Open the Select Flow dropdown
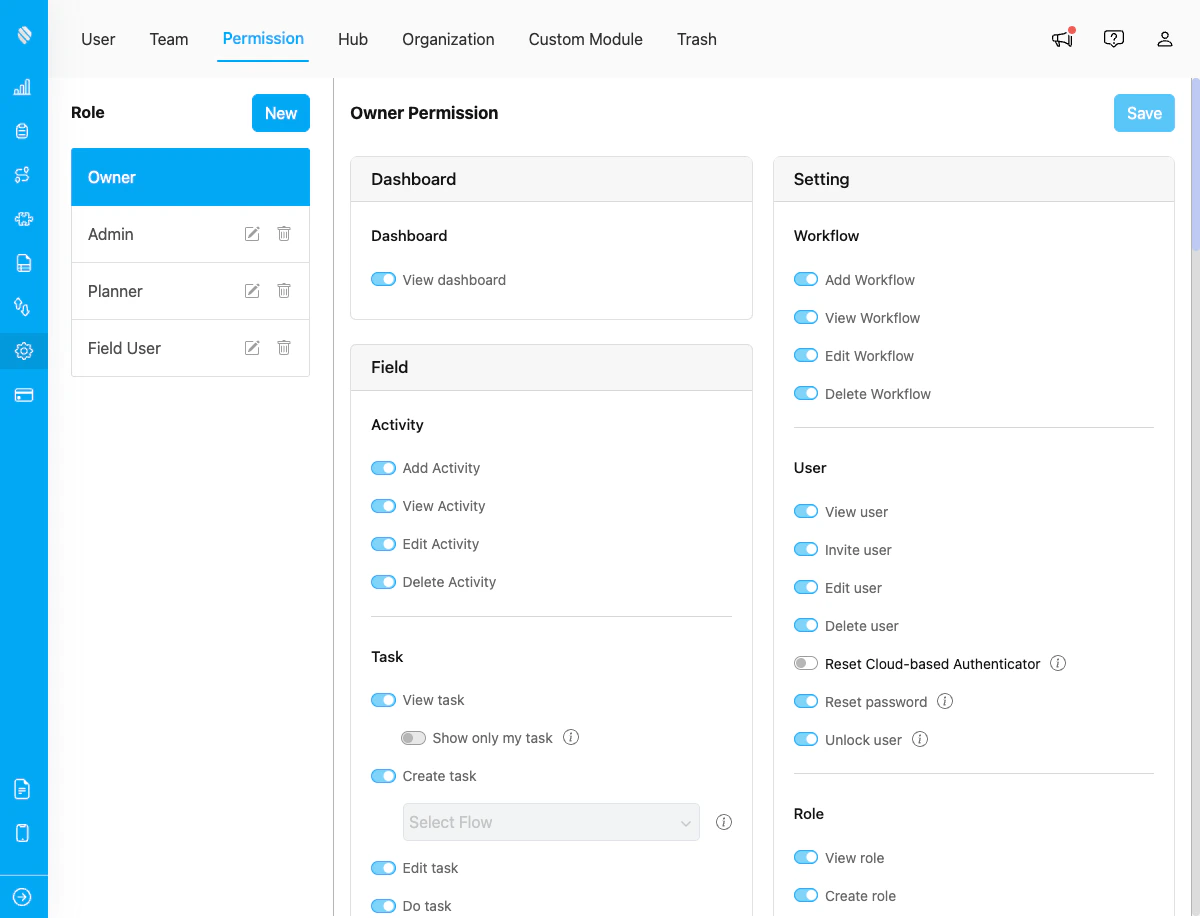The image size is (1200, 918). (551, 822)
